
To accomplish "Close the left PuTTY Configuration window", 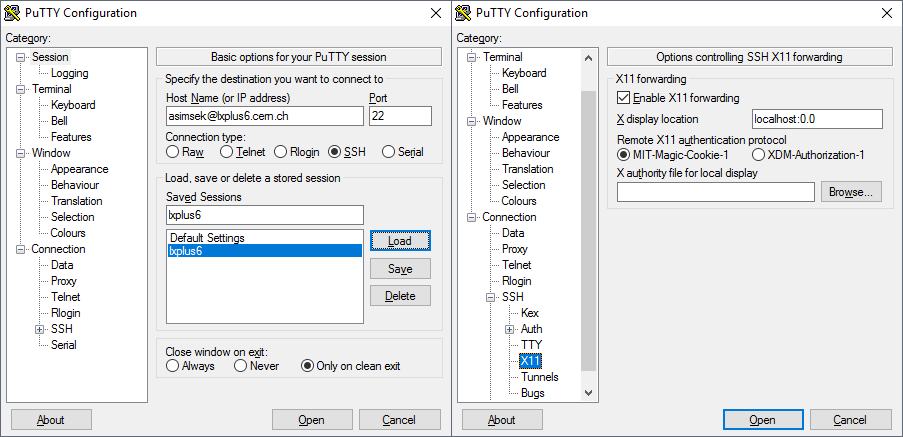I will pyautogui.click(x=437, y=13).
